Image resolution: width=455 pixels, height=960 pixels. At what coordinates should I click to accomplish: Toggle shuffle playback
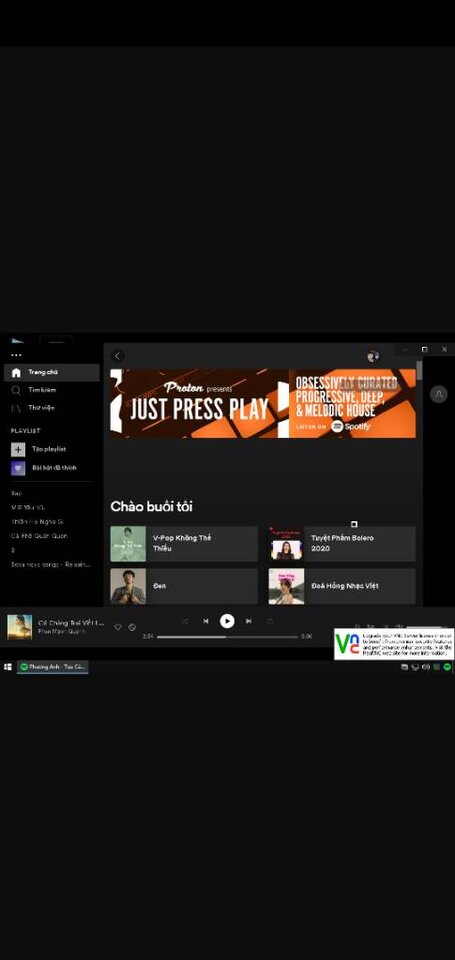click(184, 621)
